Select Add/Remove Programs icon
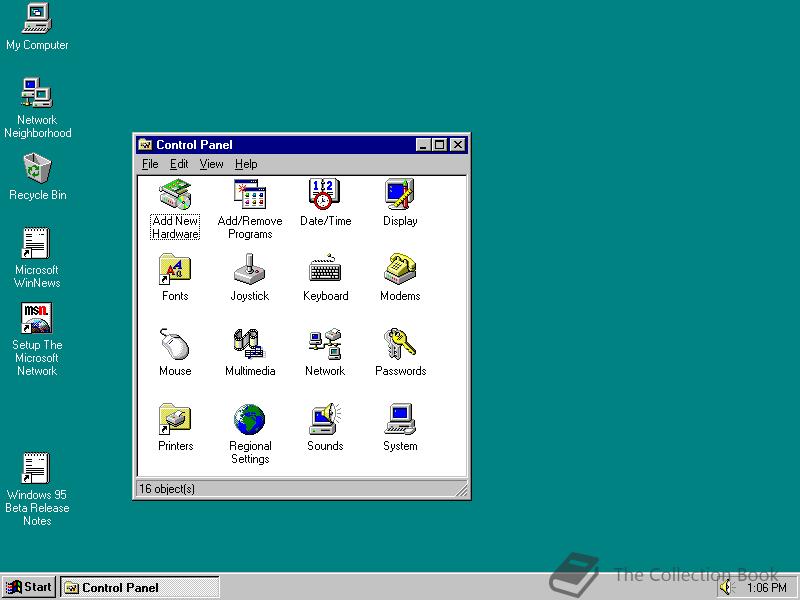The height and width of the screenshot is (600, 800). [249, 194]
